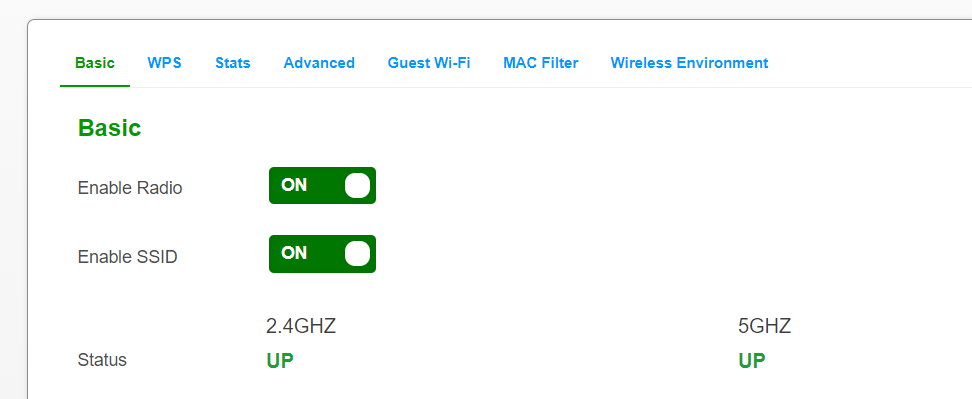Click the Enable Radio label text

tap(130, 188)
